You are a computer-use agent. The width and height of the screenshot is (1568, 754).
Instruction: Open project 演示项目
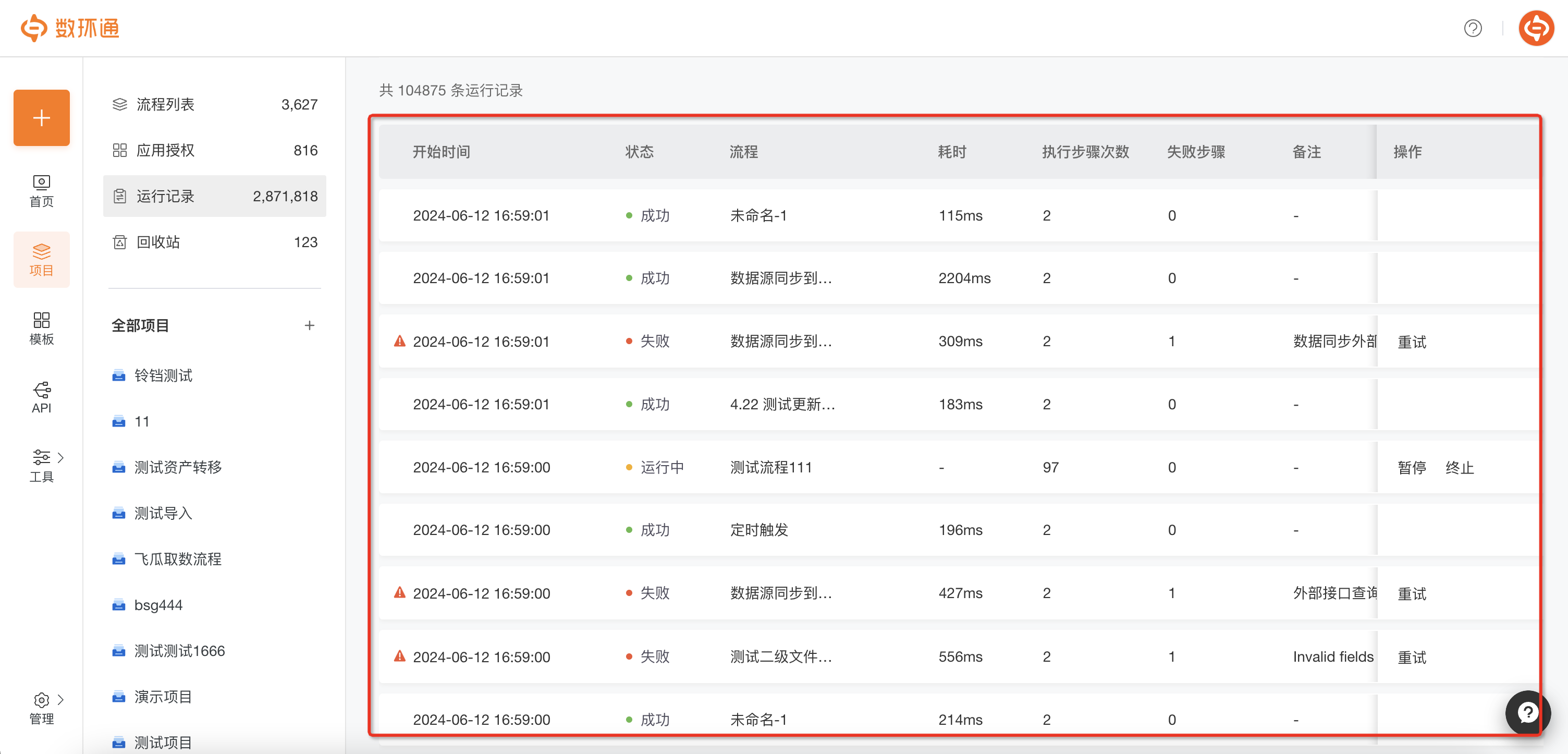click(152, 697)
